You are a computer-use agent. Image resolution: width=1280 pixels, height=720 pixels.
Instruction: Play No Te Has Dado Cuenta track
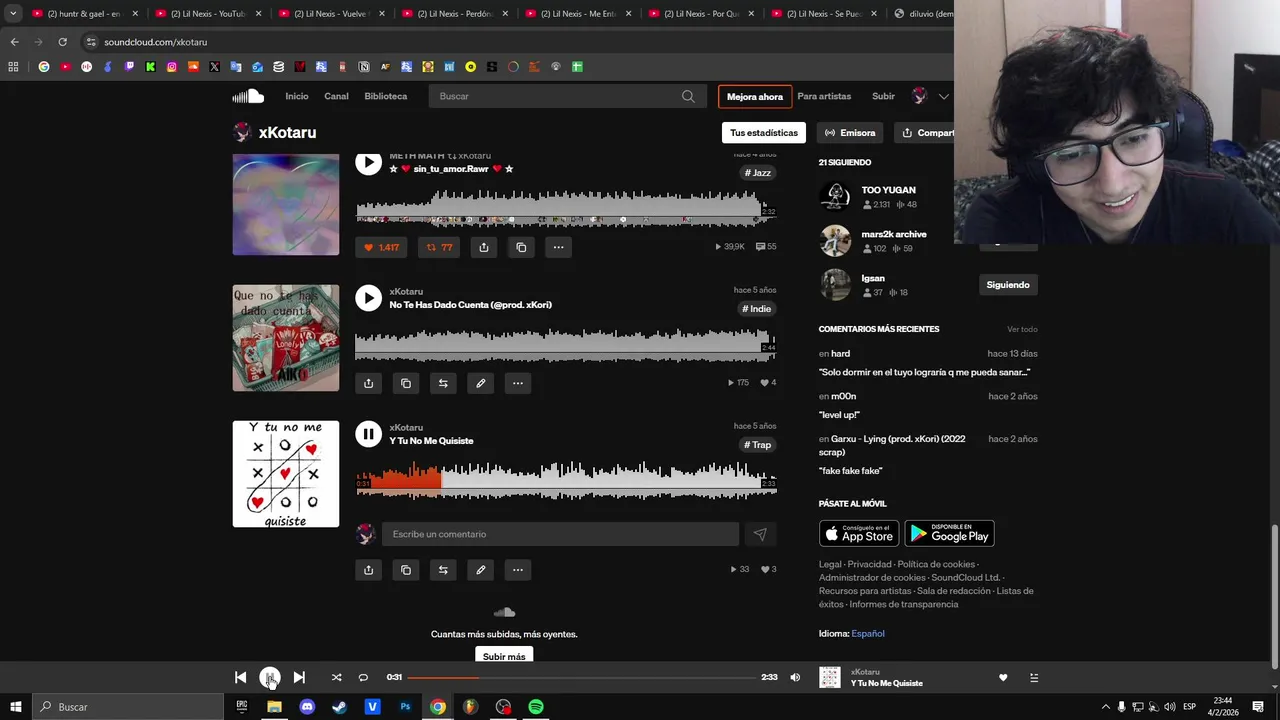pyautogui.click(x=369, y=298)
